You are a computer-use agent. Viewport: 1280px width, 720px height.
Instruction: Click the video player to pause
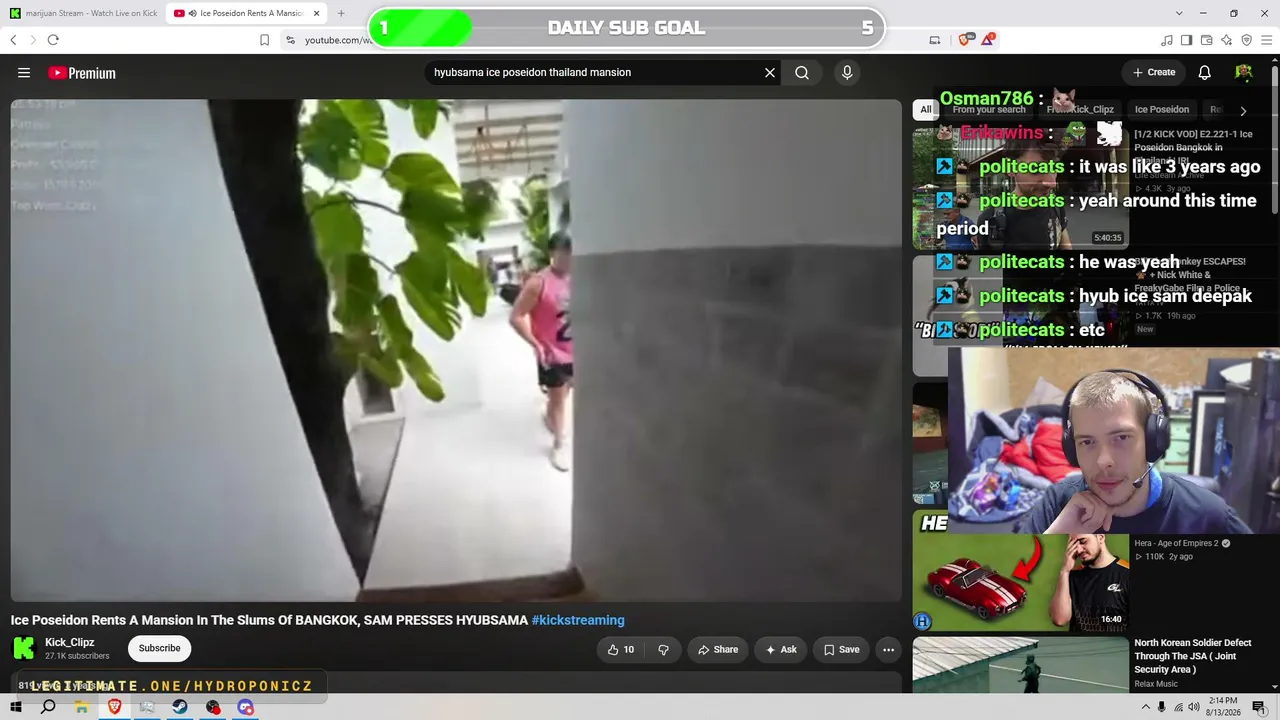[456, 350]
